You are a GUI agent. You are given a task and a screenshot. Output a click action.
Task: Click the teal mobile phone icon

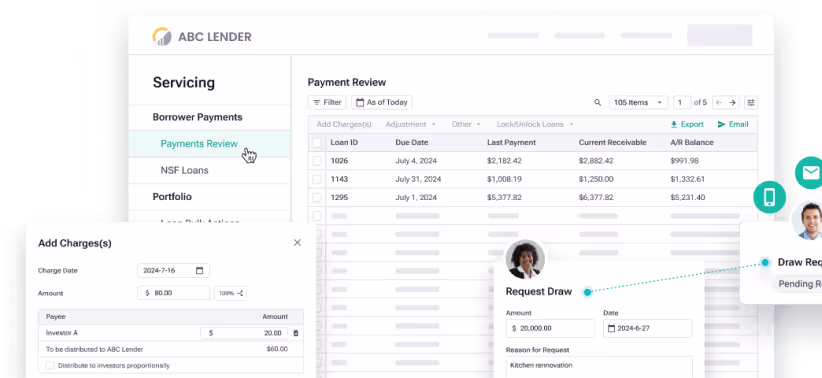tap(769, 197)
